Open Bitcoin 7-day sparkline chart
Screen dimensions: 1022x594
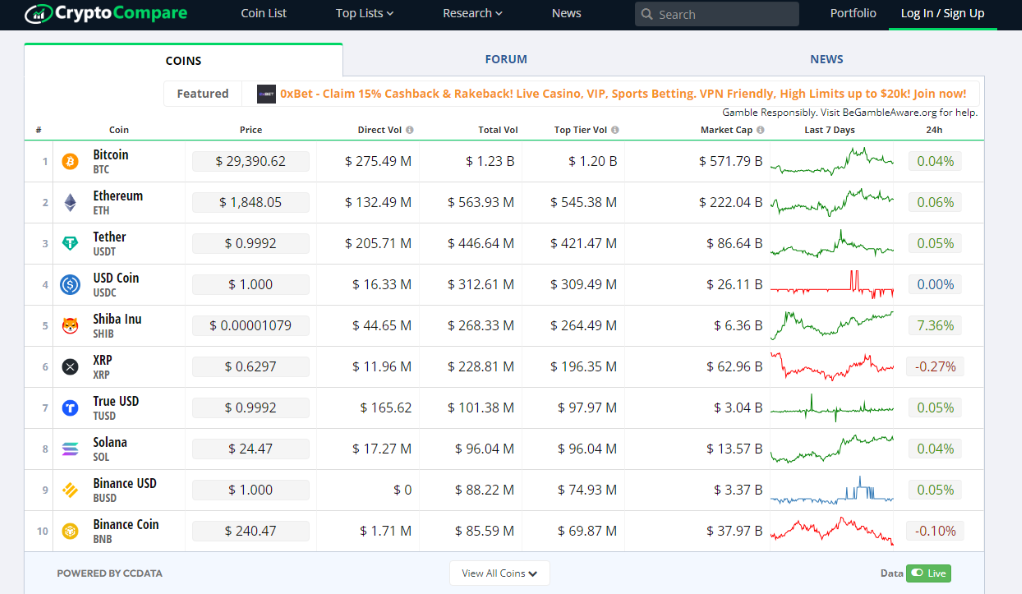(832, 161)
